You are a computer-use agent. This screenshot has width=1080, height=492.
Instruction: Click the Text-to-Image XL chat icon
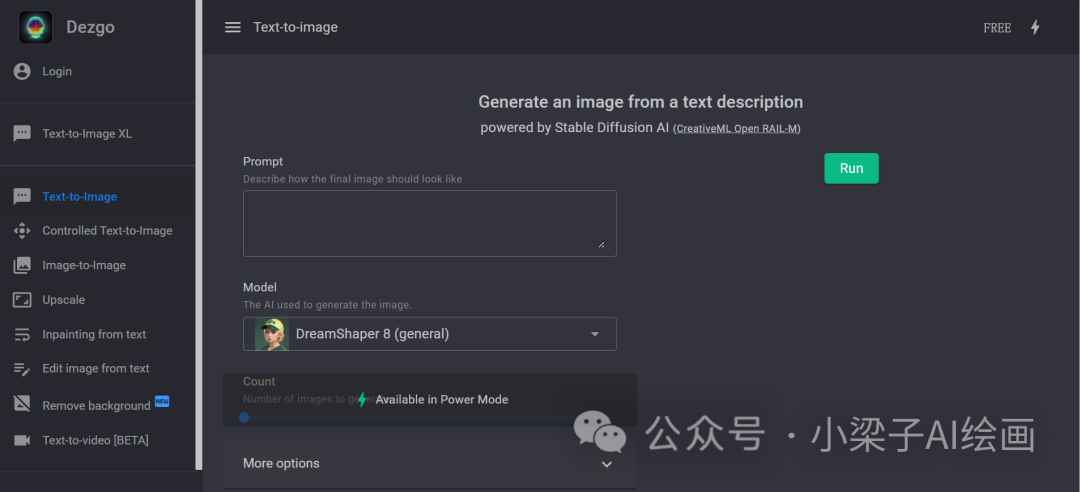pos(22,134)
